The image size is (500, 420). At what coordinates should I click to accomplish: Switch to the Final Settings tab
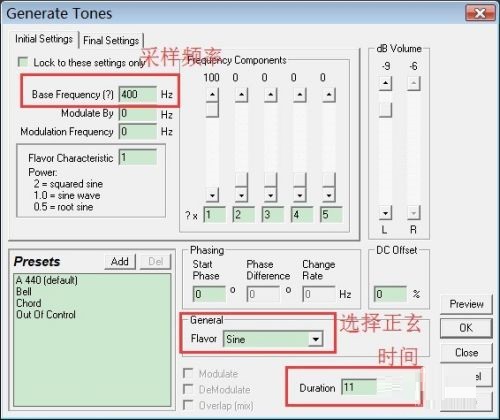[111, 41]
